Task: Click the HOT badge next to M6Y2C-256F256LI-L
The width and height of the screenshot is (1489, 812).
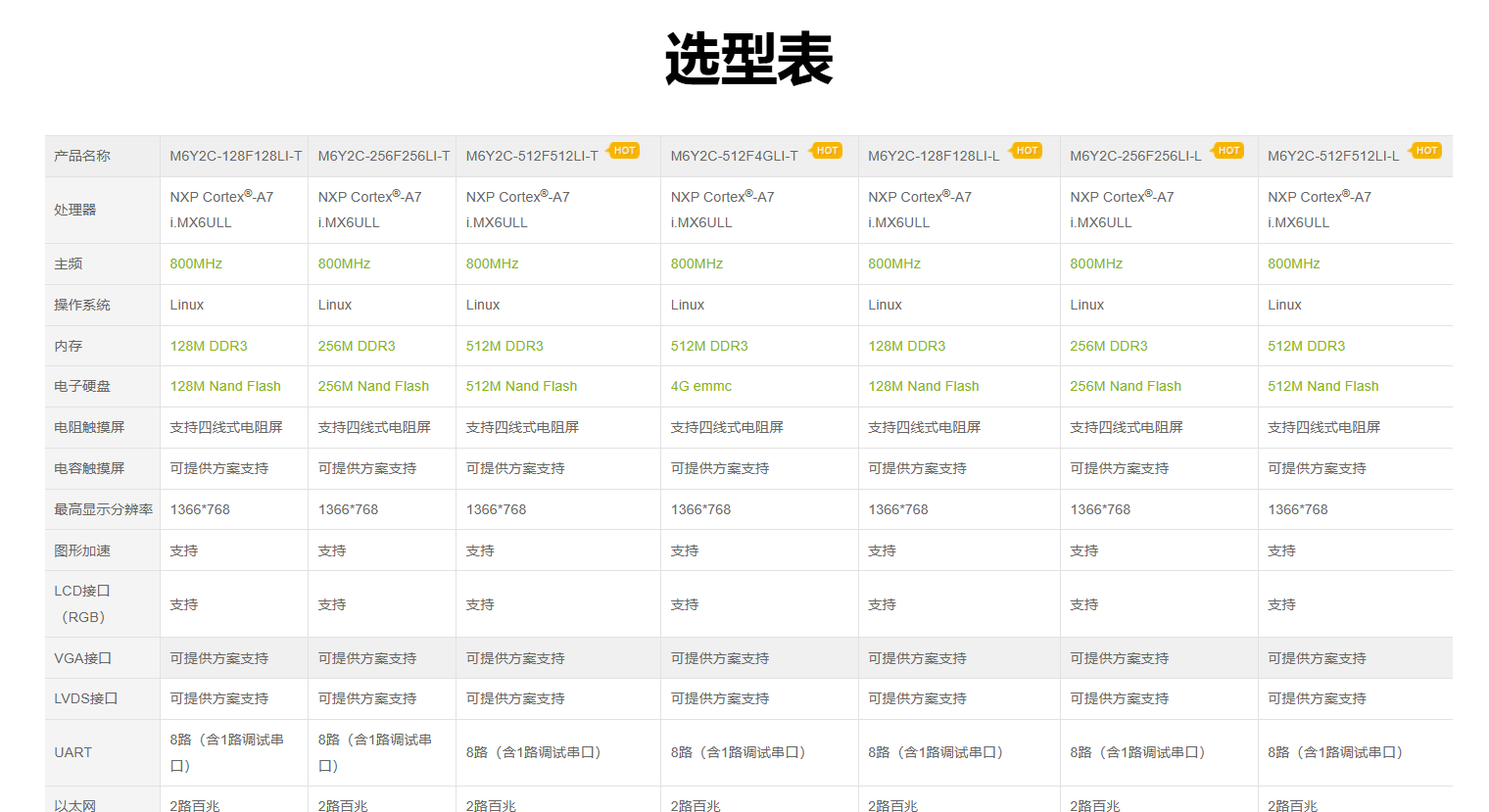Action: [1228, 151]
